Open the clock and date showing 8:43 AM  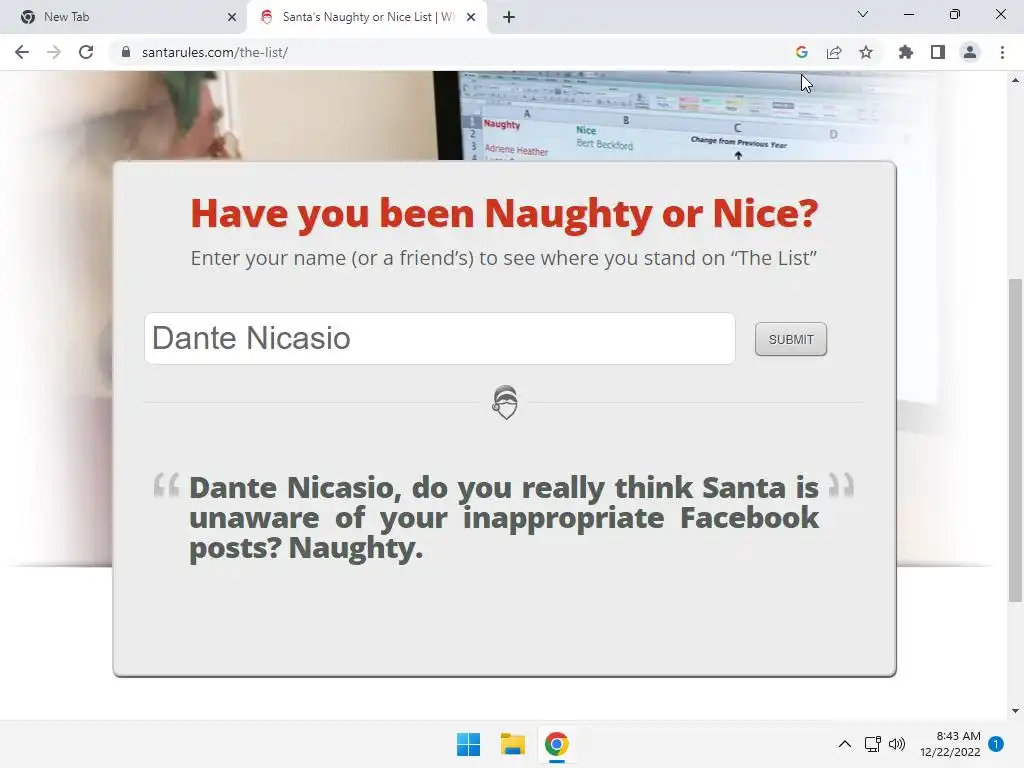(950, 744)
